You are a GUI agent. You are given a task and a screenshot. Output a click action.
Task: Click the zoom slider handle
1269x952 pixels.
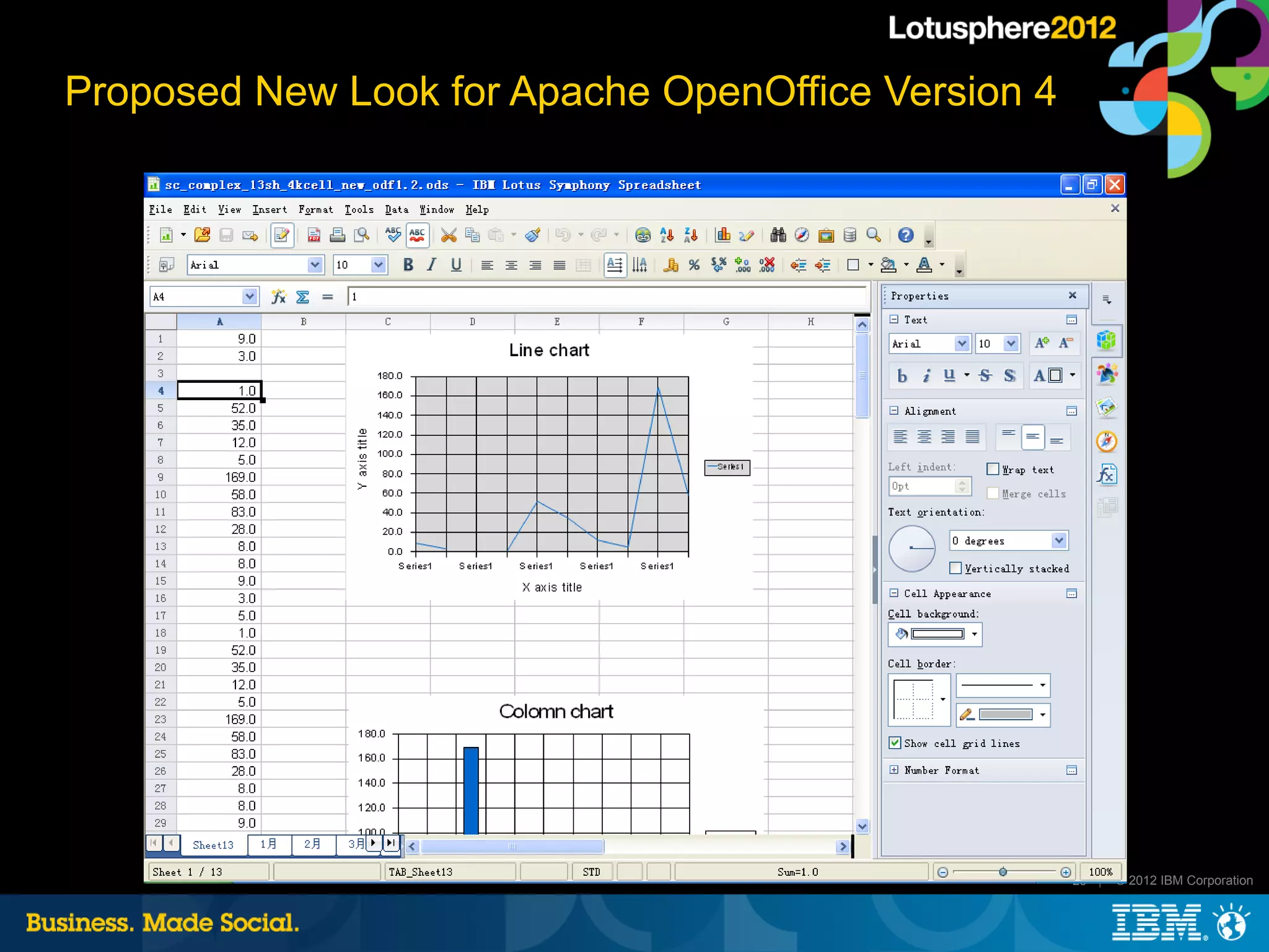[x=1003, y=872]
